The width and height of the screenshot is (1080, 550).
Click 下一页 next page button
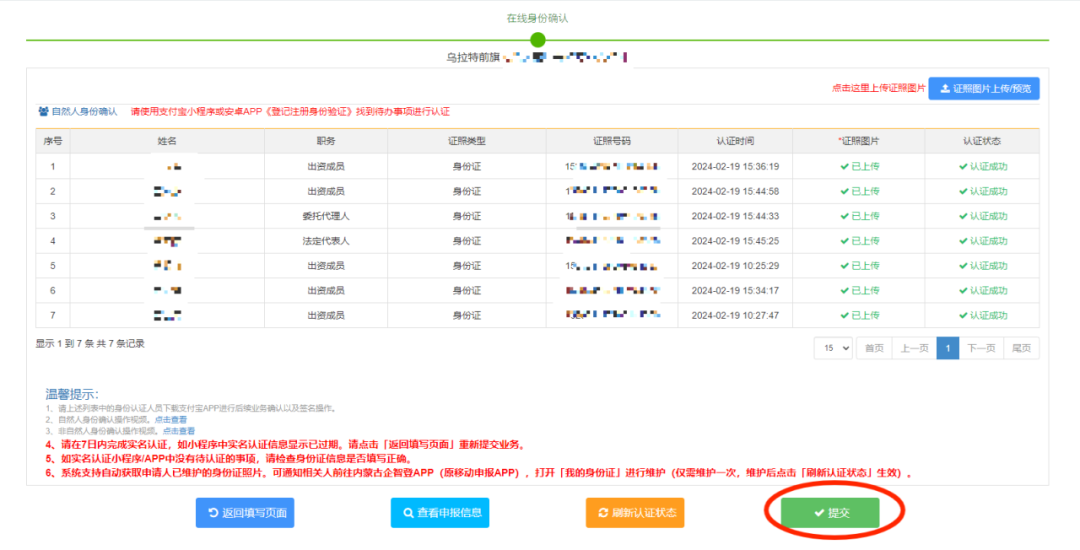tap(981, 348)
